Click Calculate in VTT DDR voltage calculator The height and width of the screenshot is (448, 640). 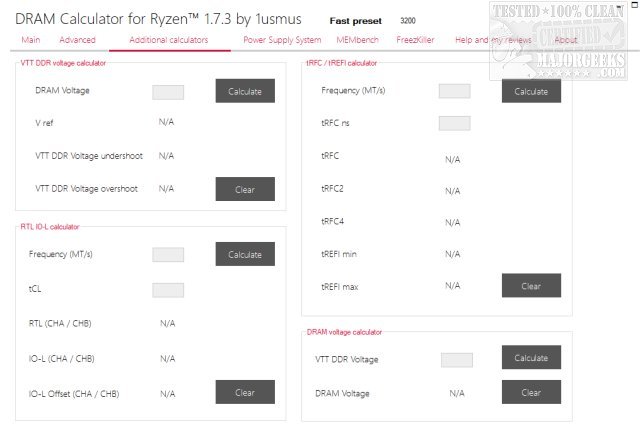pos(245,91)
